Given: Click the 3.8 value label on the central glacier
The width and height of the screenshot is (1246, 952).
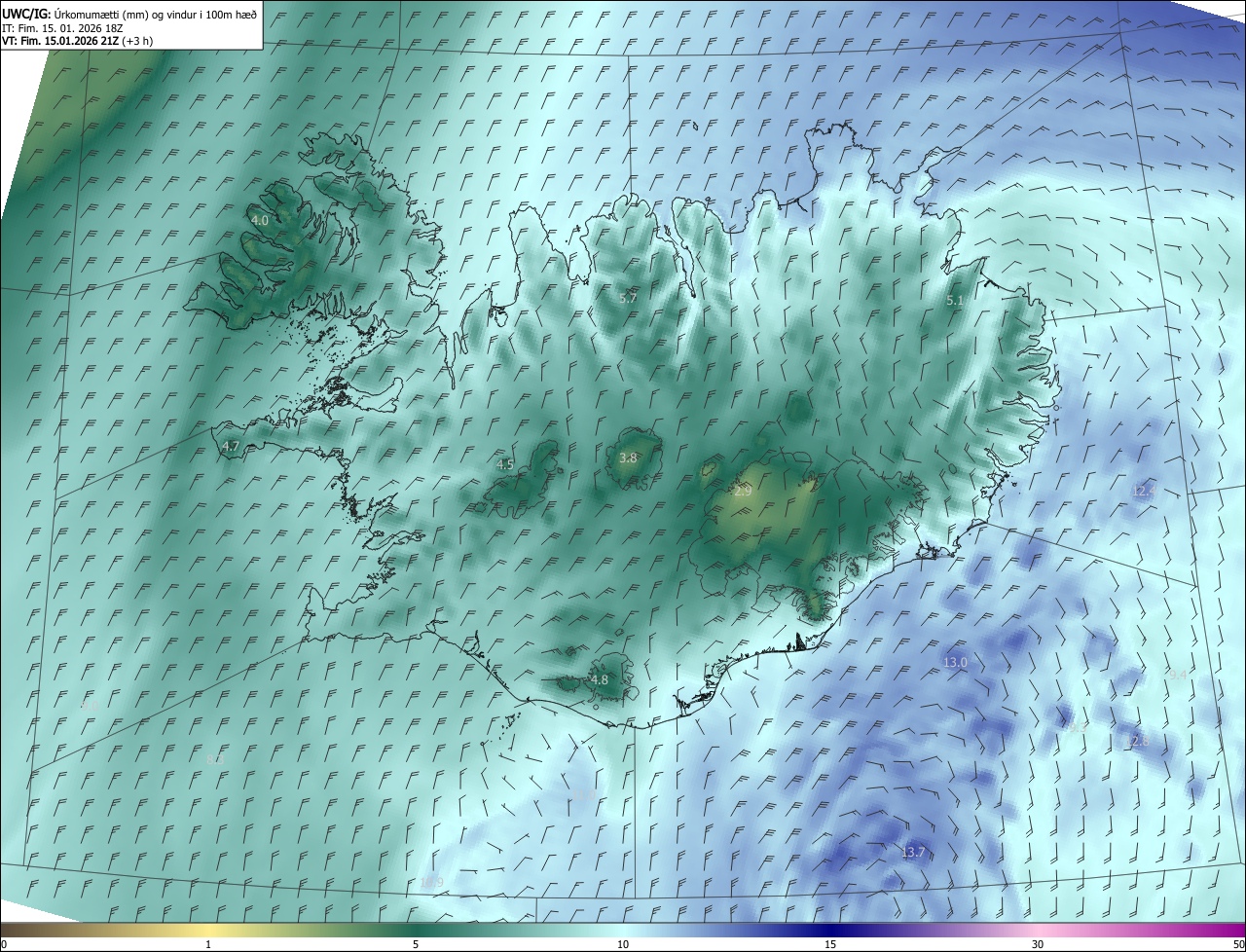Looking at the screenshot, I should click(x=629, y=458).
